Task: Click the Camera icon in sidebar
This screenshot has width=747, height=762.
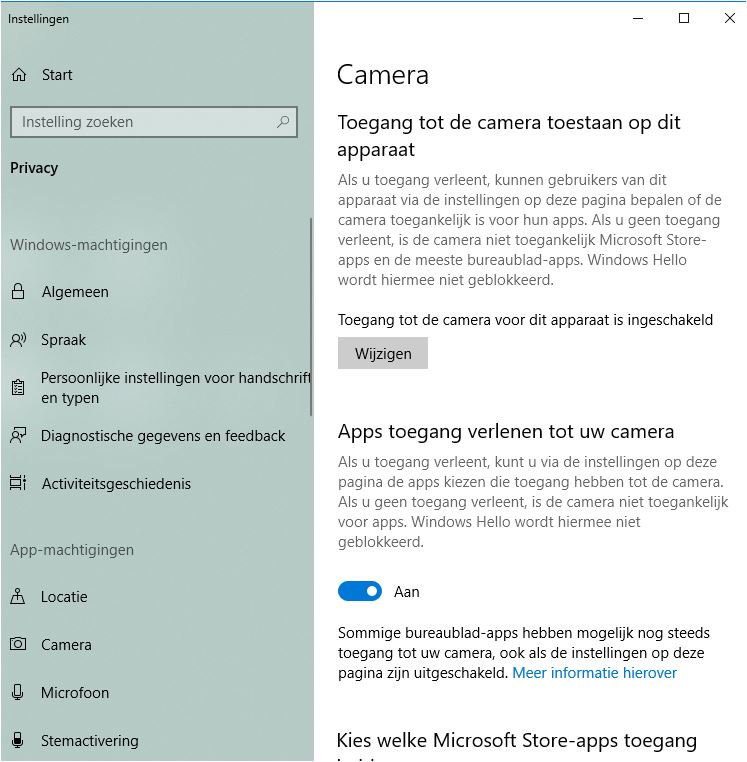Action: pos(18,644)
